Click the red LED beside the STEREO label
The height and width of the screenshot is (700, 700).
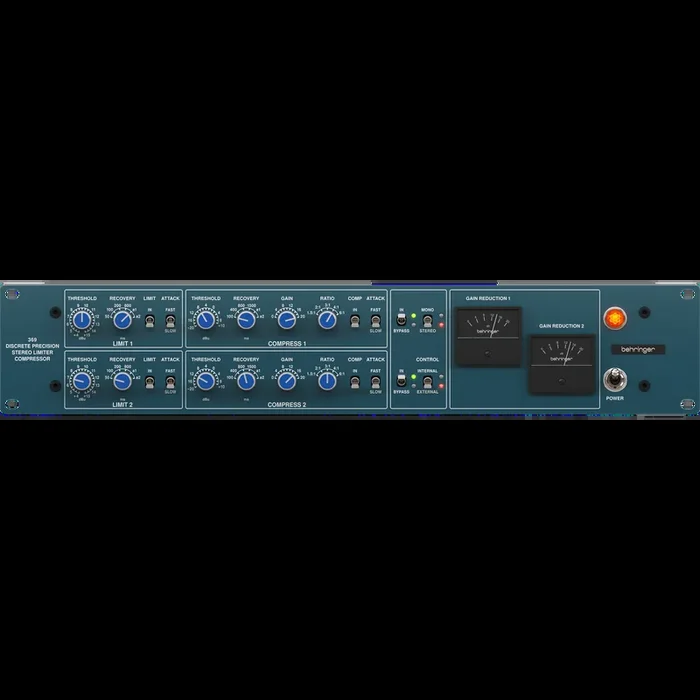(x=441, y=325)
